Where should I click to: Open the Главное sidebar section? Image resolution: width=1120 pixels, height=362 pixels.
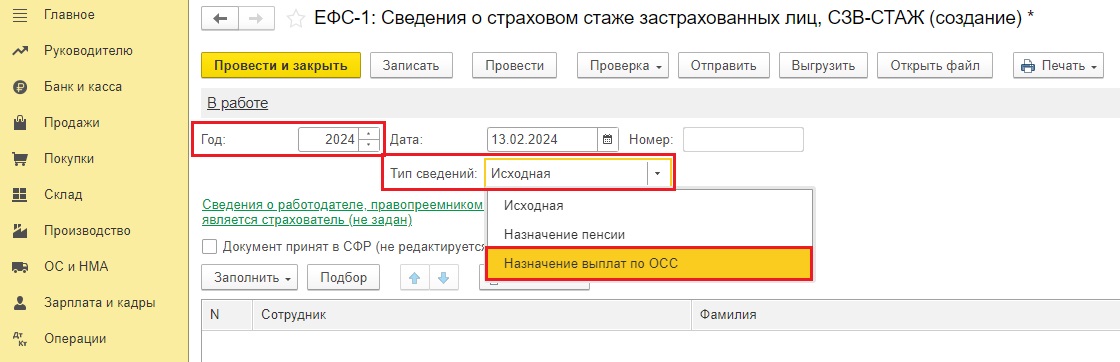coord(69,14)
